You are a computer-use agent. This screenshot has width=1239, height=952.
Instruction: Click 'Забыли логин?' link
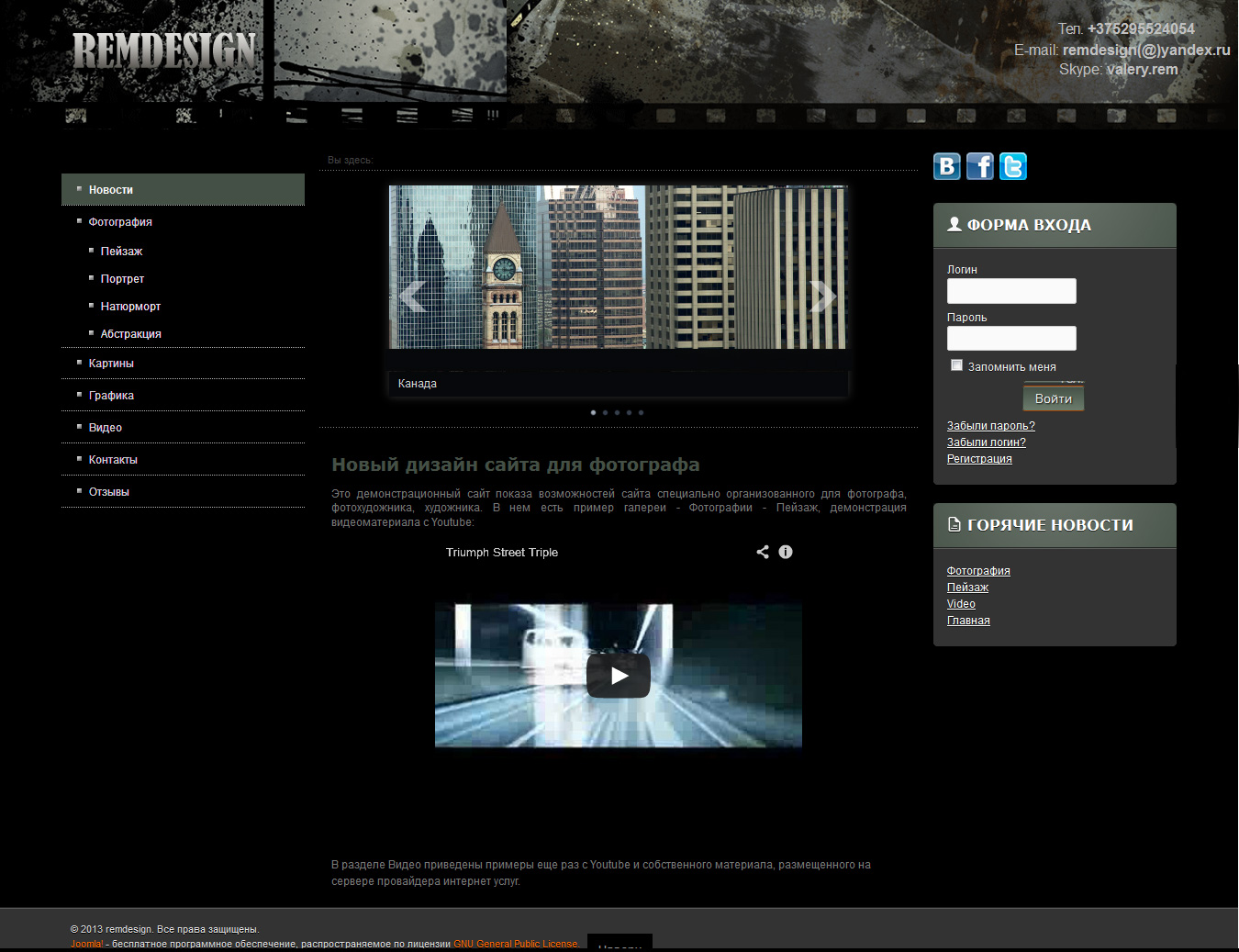coord(987,442)
